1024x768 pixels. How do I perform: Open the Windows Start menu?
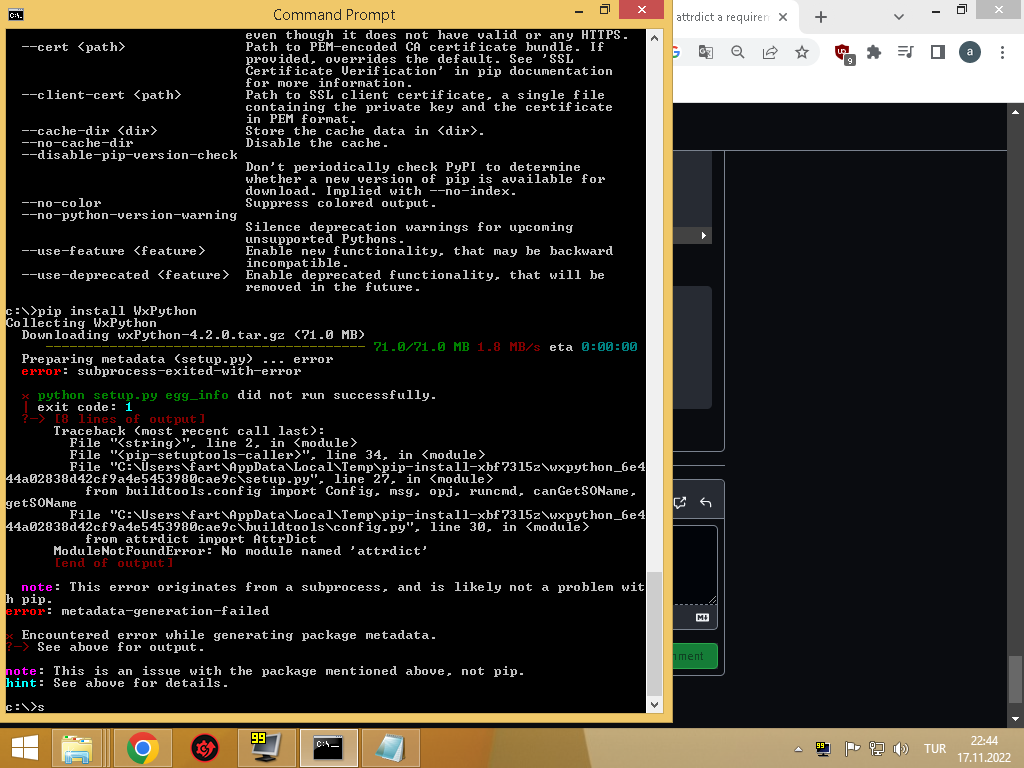pos(22,747)
